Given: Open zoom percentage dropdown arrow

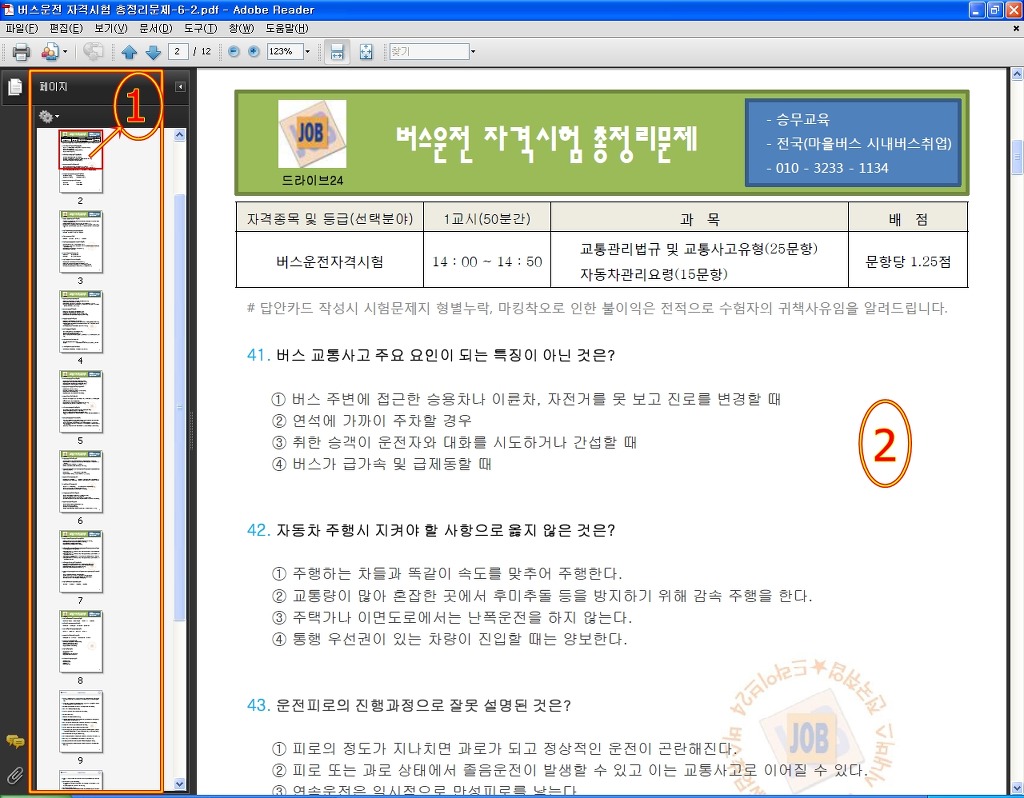Looking at the screenshot, I should 308,52.
